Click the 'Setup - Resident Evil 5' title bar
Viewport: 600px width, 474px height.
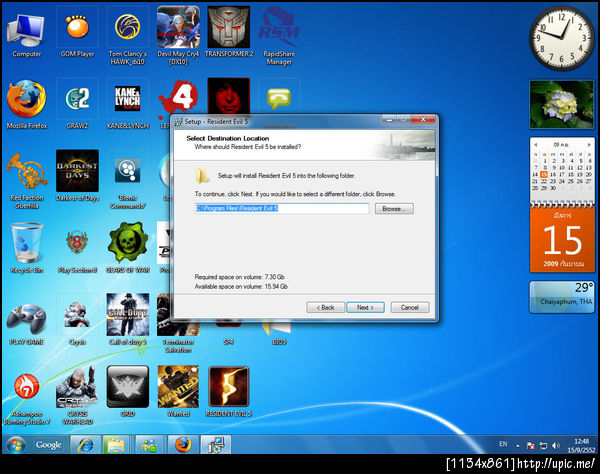(x=276, y=121)
